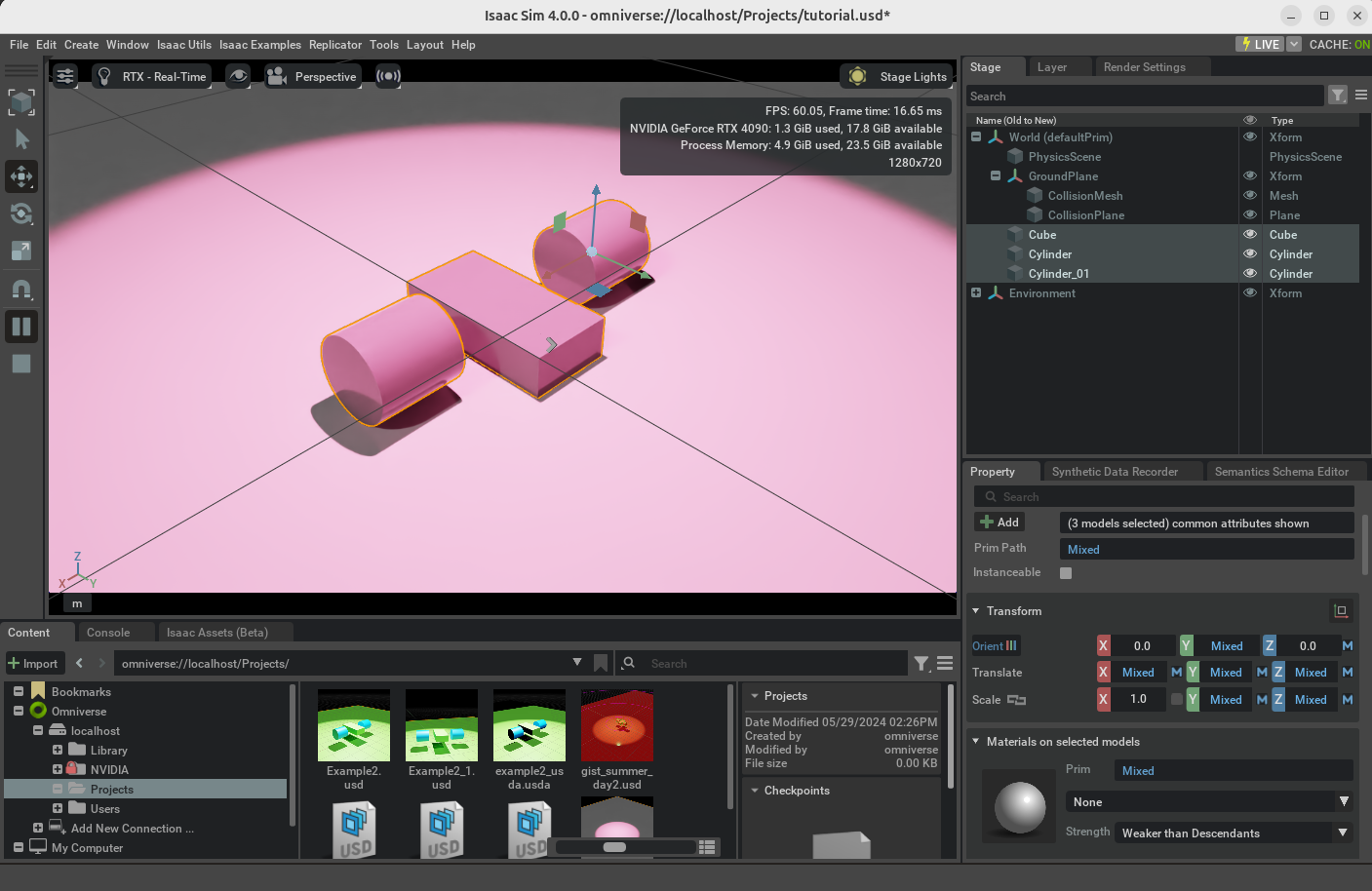Open Stage Lights menu
Screen dimensions: 1372x891
pos(898,76)
